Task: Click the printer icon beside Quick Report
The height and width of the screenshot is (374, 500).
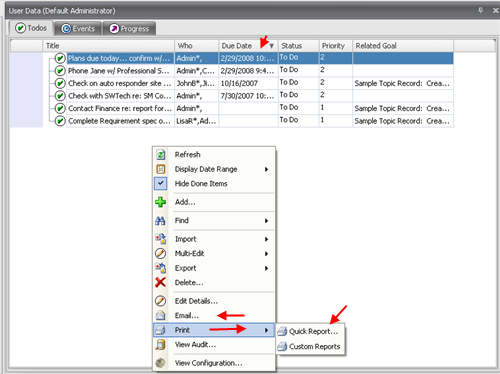Action: click(282, 331)
